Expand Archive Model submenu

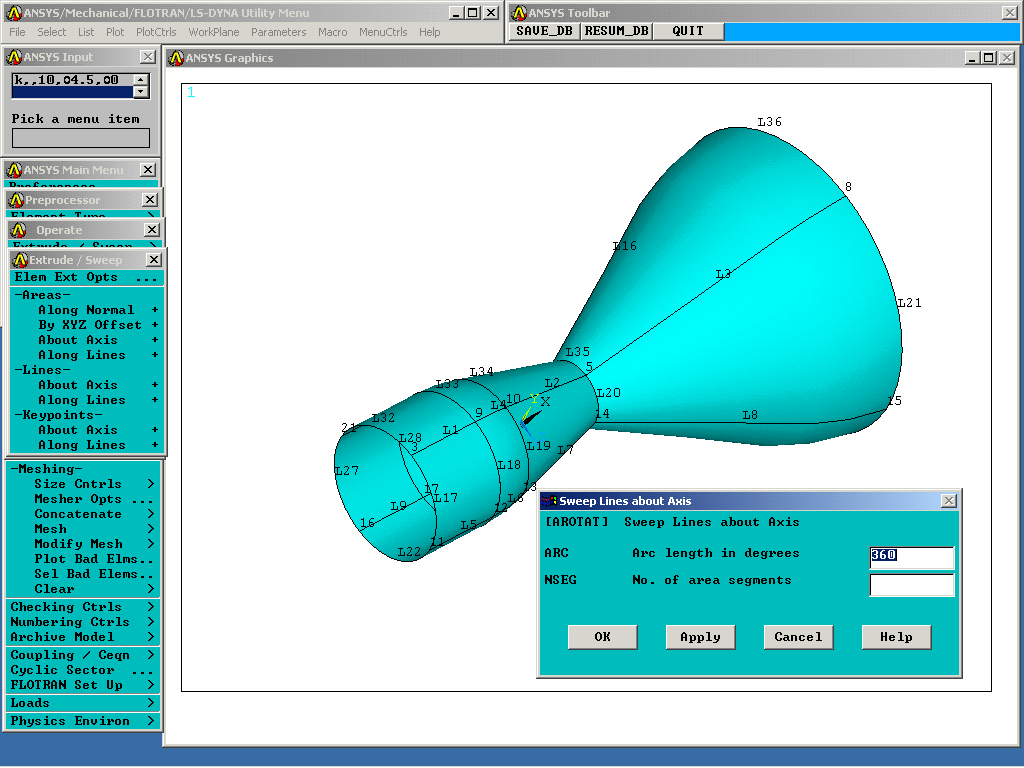pyautogui.click(x=83, y=637)
